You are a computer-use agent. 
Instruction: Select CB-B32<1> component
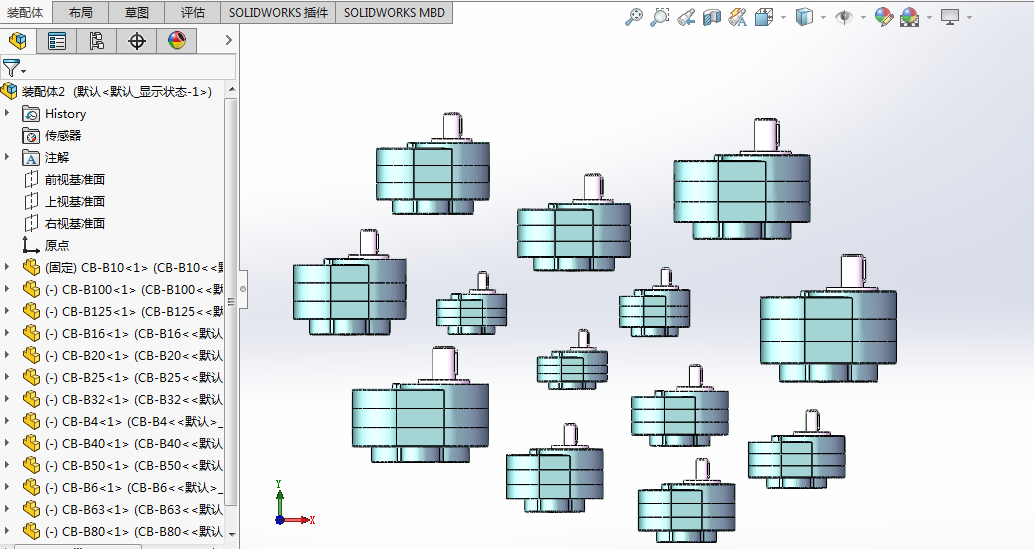133,399
